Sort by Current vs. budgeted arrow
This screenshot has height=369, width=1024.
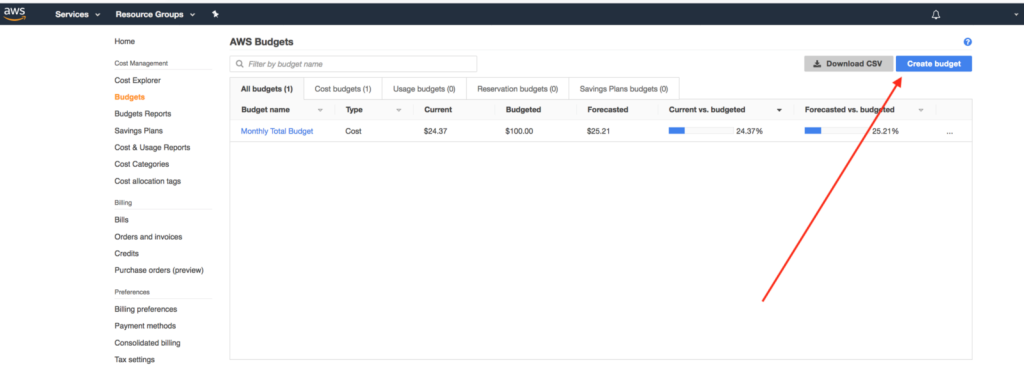779,110
